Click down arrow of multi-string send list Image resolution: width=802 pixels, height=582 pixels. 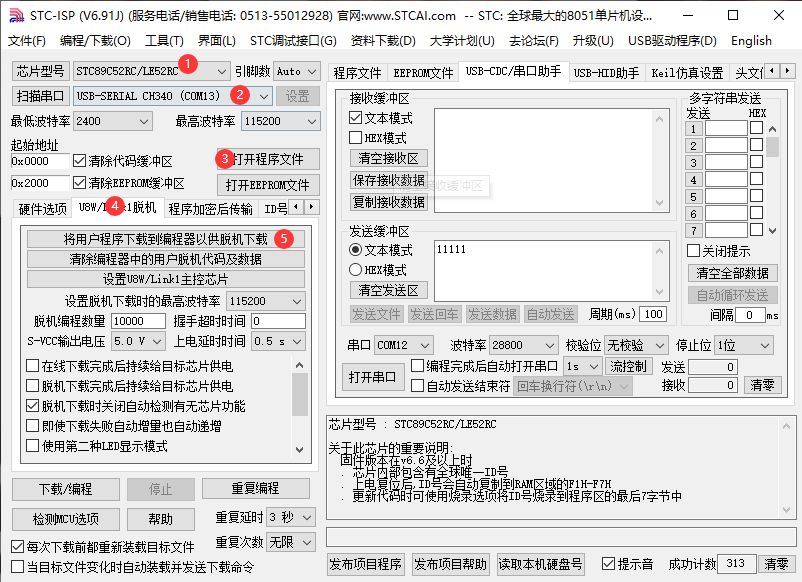click(772, 231)
